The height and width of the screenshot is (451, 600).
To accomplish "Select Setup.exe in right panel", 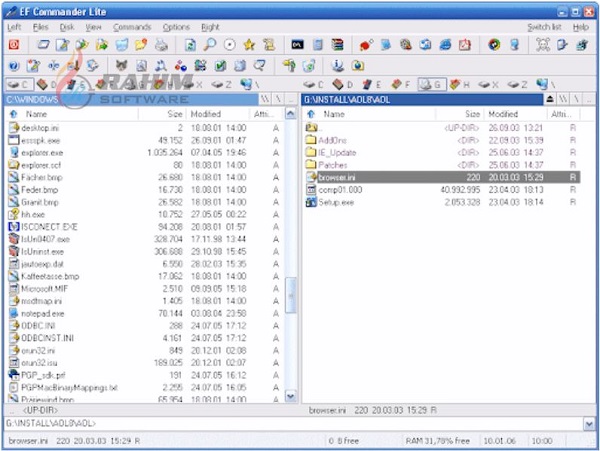I will point(442,202).
